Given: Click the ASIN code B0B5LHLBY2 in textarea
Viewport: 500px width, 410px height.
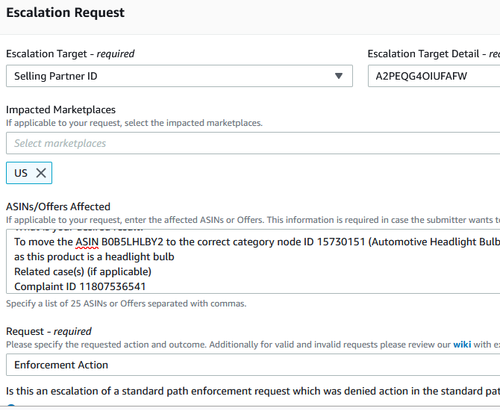Looking at the screenshot, I should [132, 242].
